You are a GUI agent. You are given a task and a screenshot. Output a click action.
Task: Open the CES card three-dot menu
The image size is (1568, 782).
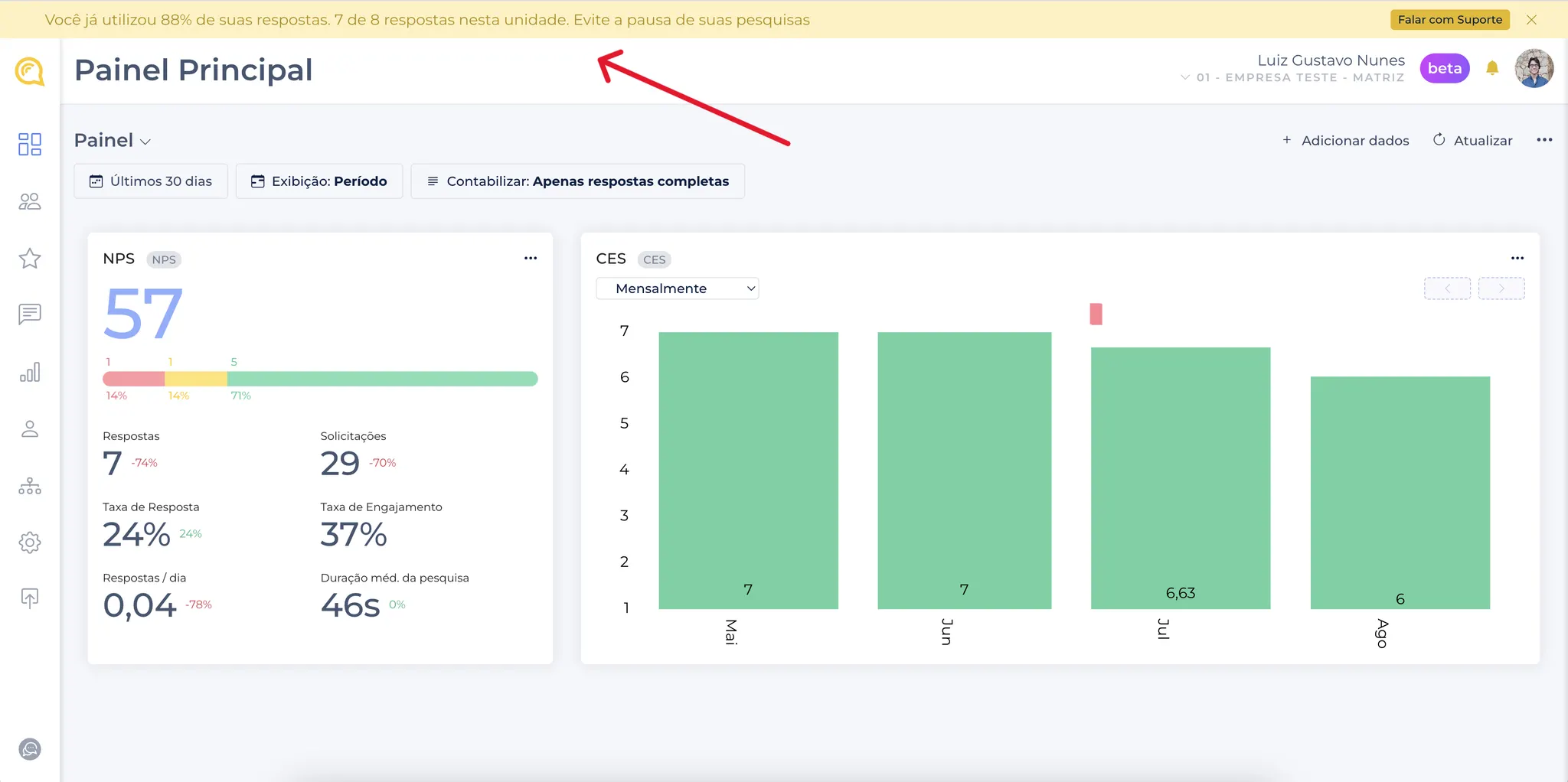pos(1517,259)
